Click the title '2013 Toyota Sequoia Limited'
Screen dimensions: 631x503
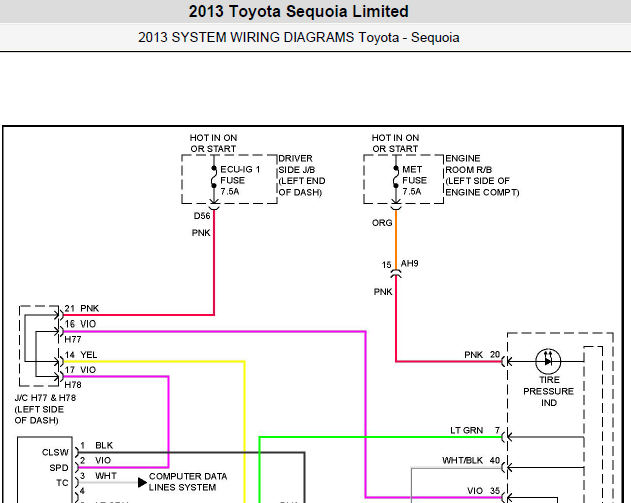[299, 11]
